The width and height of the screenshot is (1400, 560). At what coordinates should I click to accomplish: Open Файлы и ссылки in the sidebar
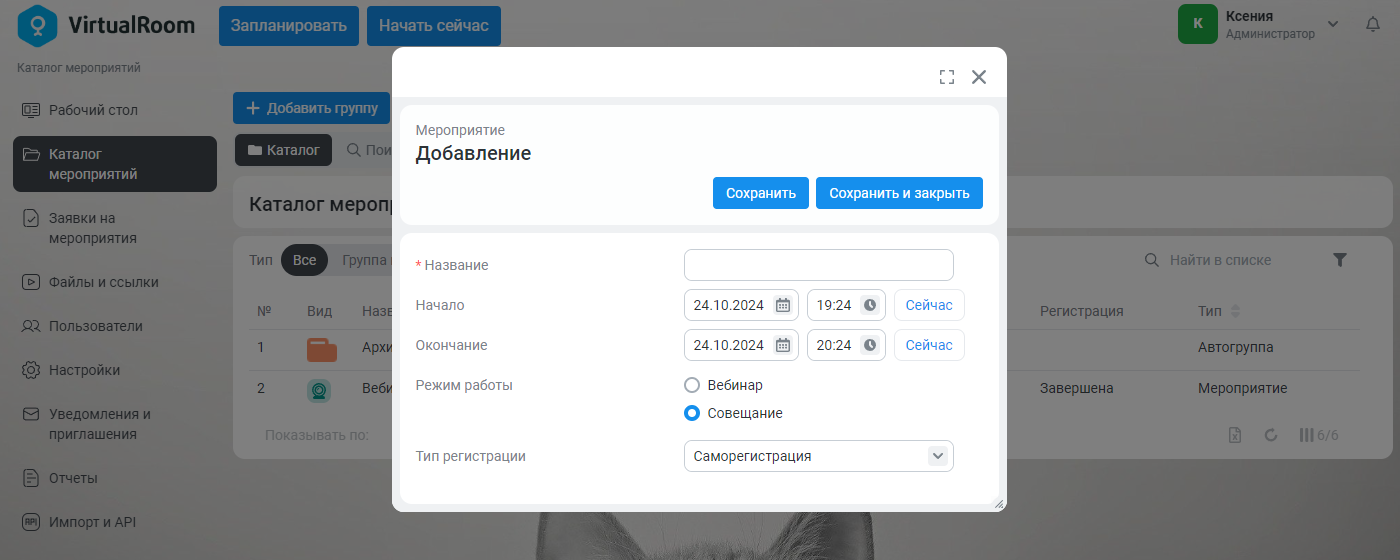coord(115,282)
